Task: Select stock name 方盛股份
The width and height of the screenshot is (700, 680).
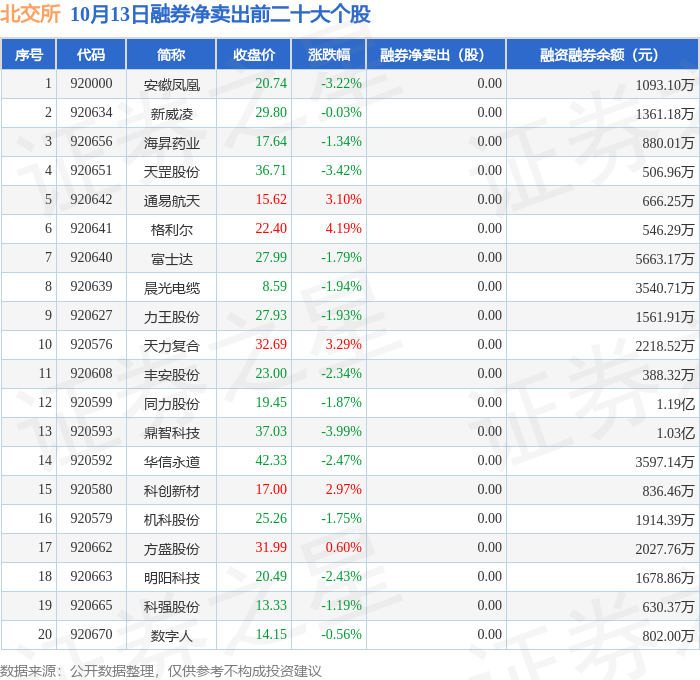Action: pos(171,549)
